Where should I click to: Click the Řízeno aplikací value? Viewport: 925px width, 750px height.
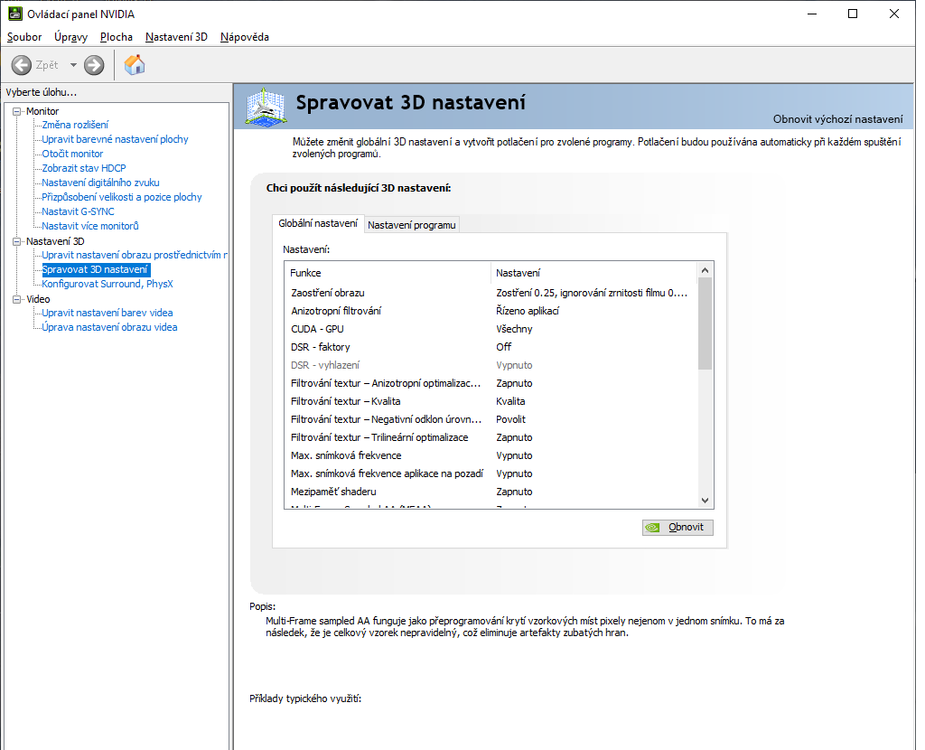coord(527,311)
